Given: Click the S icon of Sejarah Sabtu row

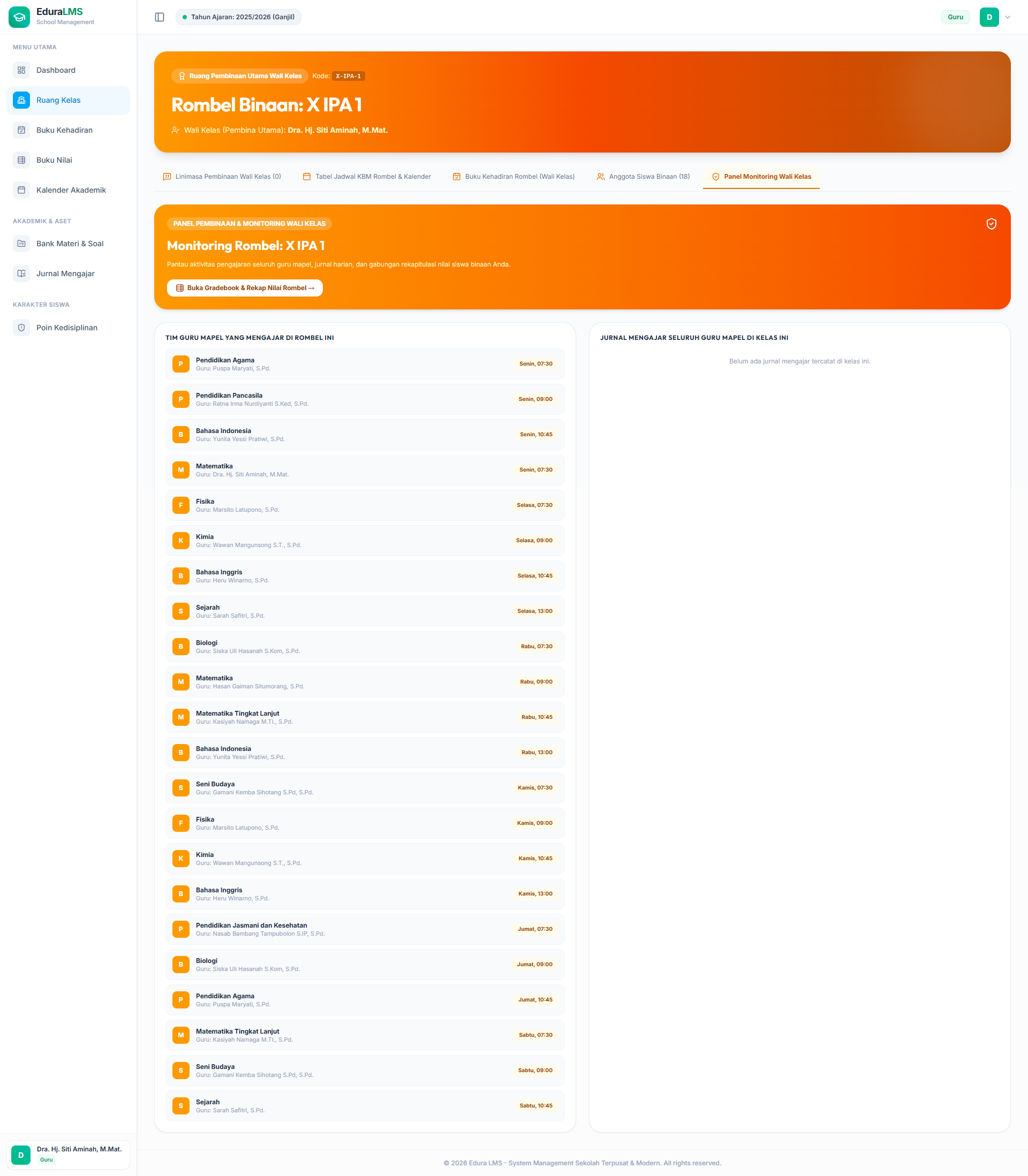Looking at the screenshot, I should 181,1106.
